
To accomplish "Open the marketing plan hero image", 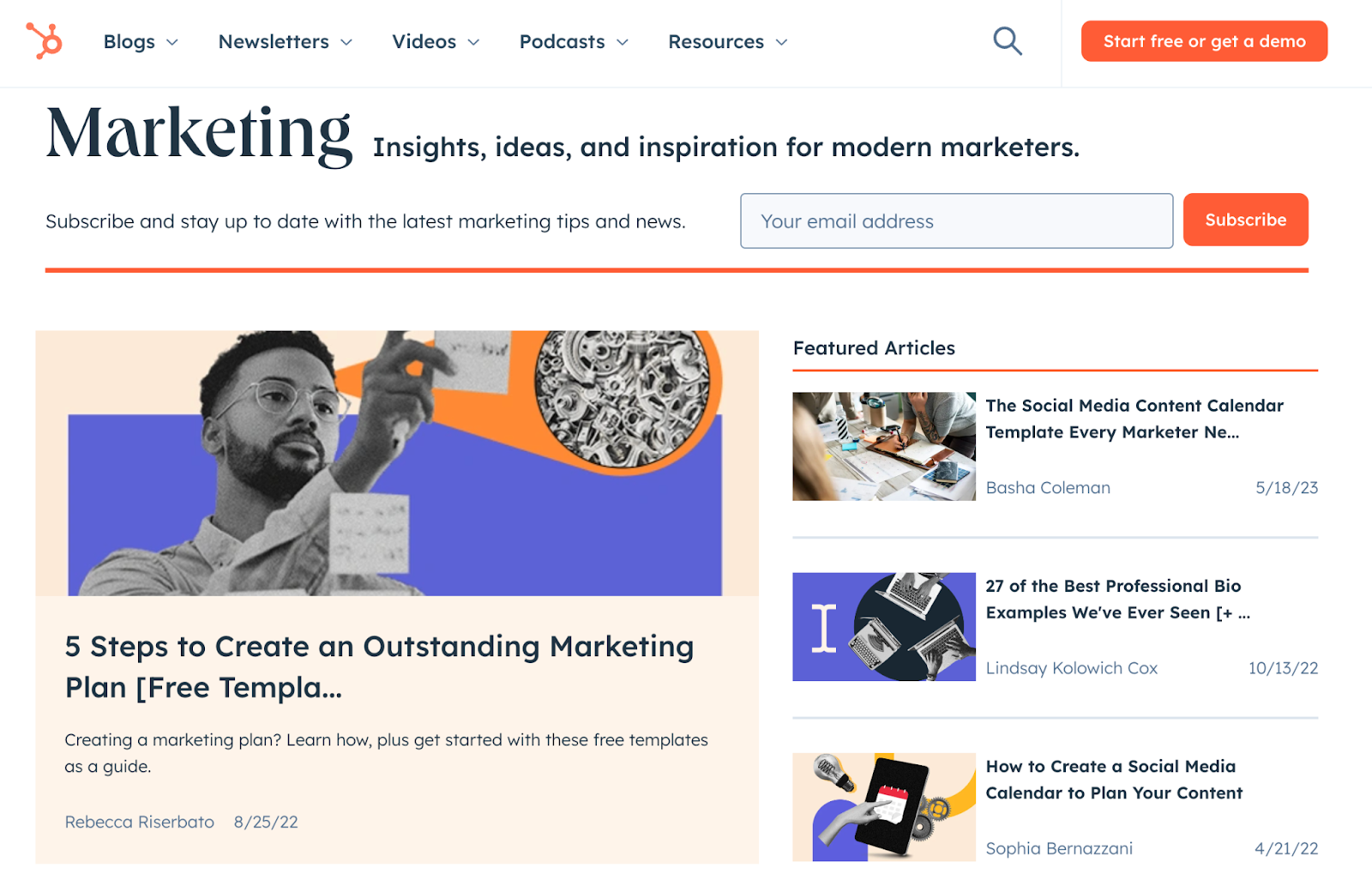I will click(397, 463).
